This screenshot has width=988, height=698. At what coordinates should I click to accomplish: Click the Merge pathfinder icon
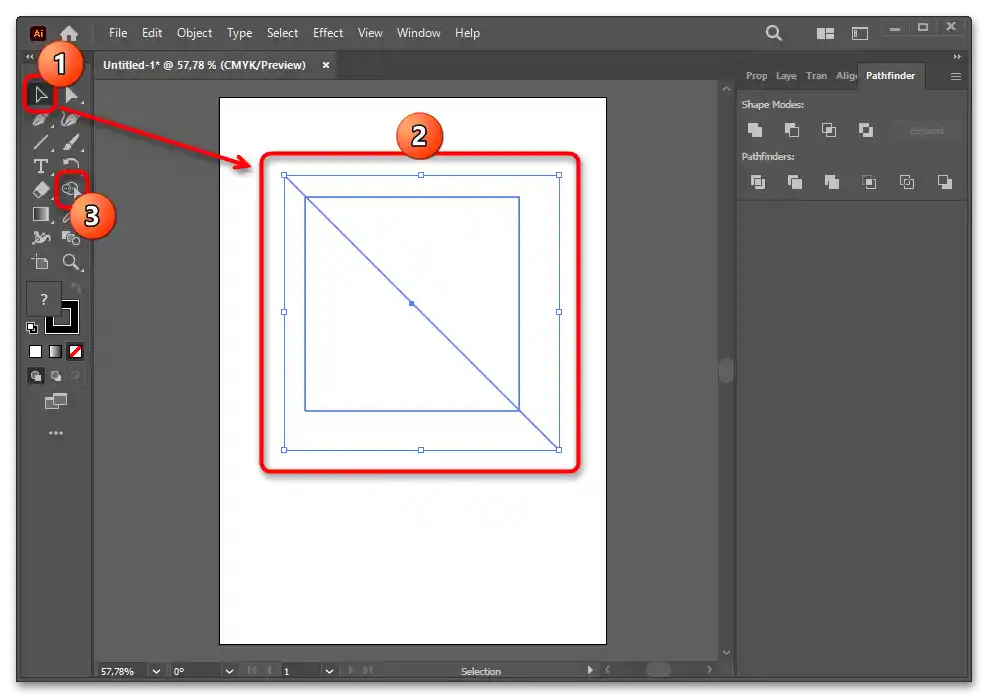832,182
